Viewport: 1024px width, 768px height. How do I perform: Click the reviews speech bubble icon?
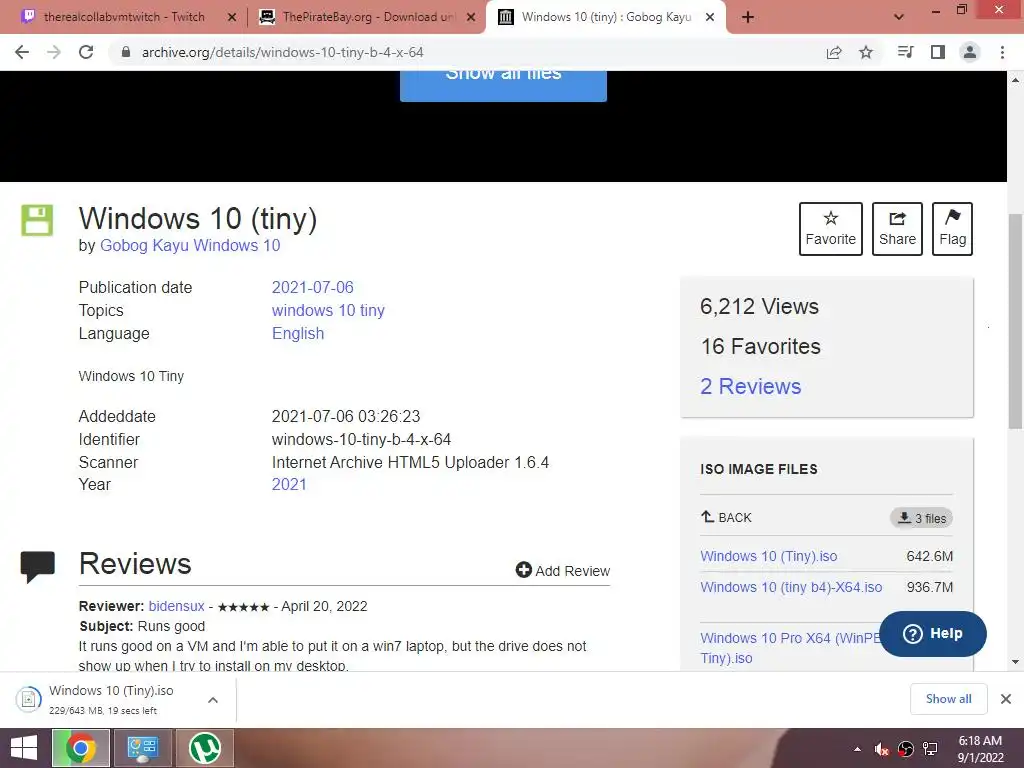click(38, 566)
